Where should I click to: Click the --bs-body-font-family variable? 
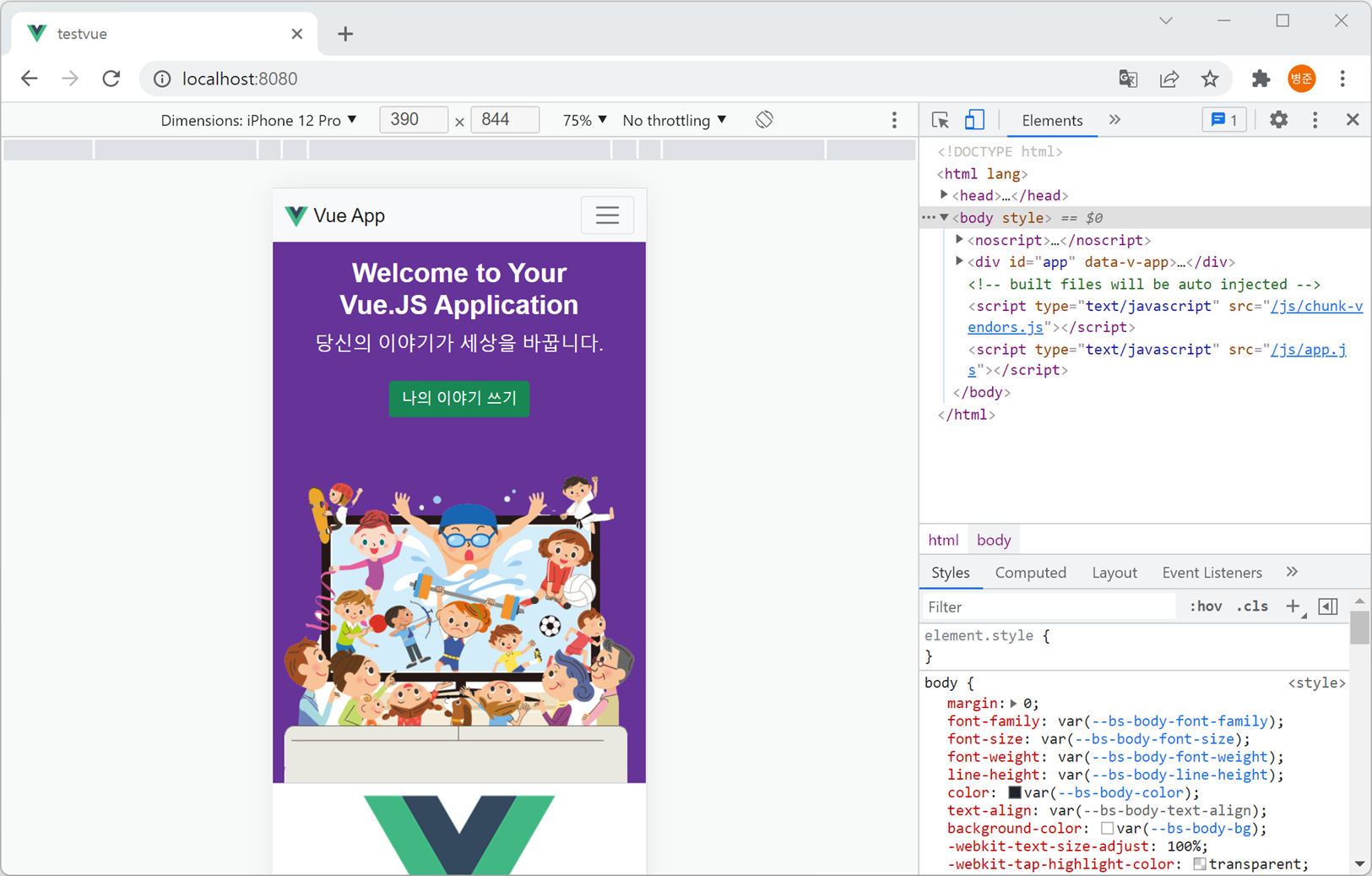tap(1180, 721)
